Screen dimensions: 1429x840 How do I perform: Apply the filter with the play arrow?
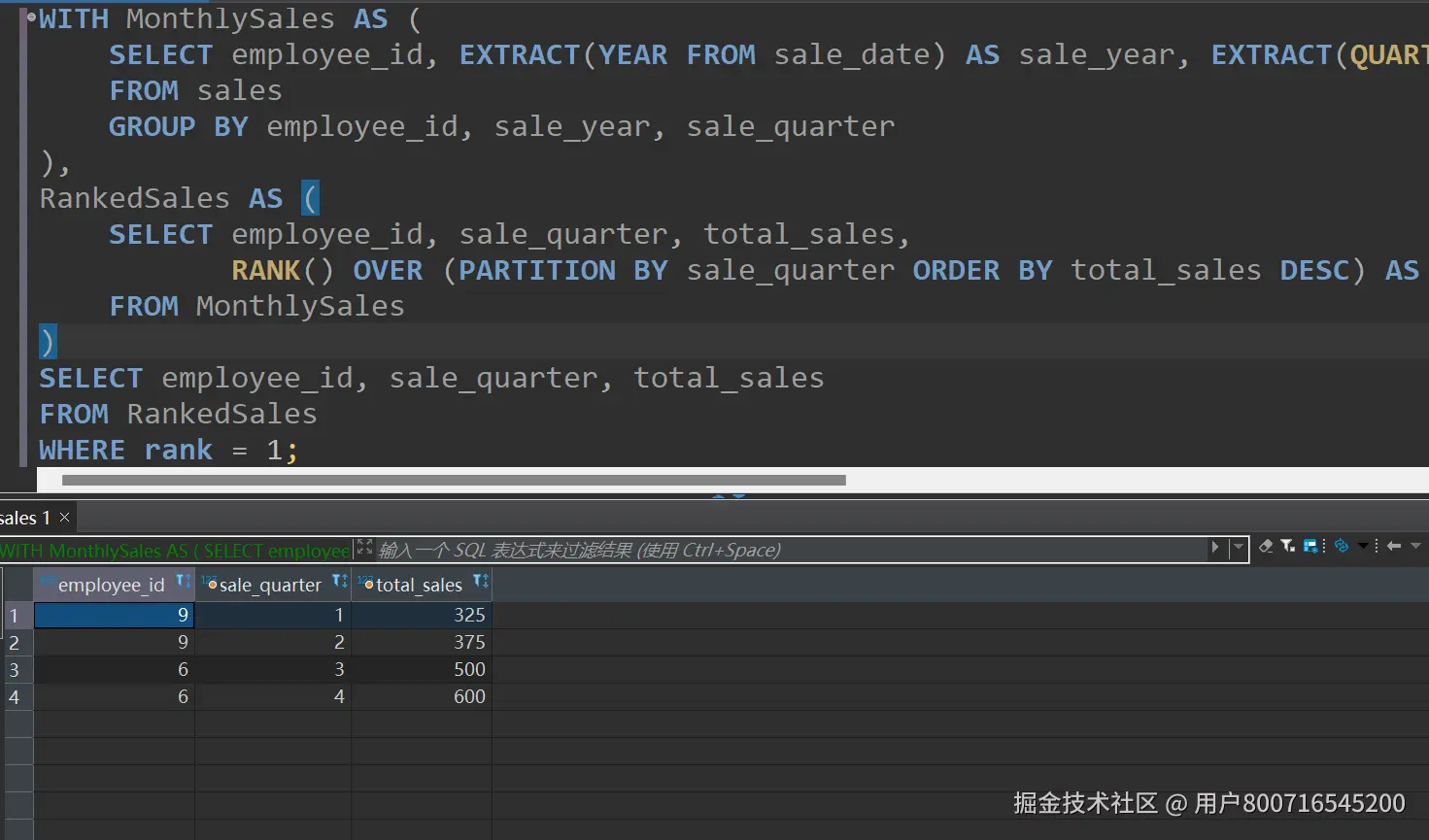(x=1214, y=548)
